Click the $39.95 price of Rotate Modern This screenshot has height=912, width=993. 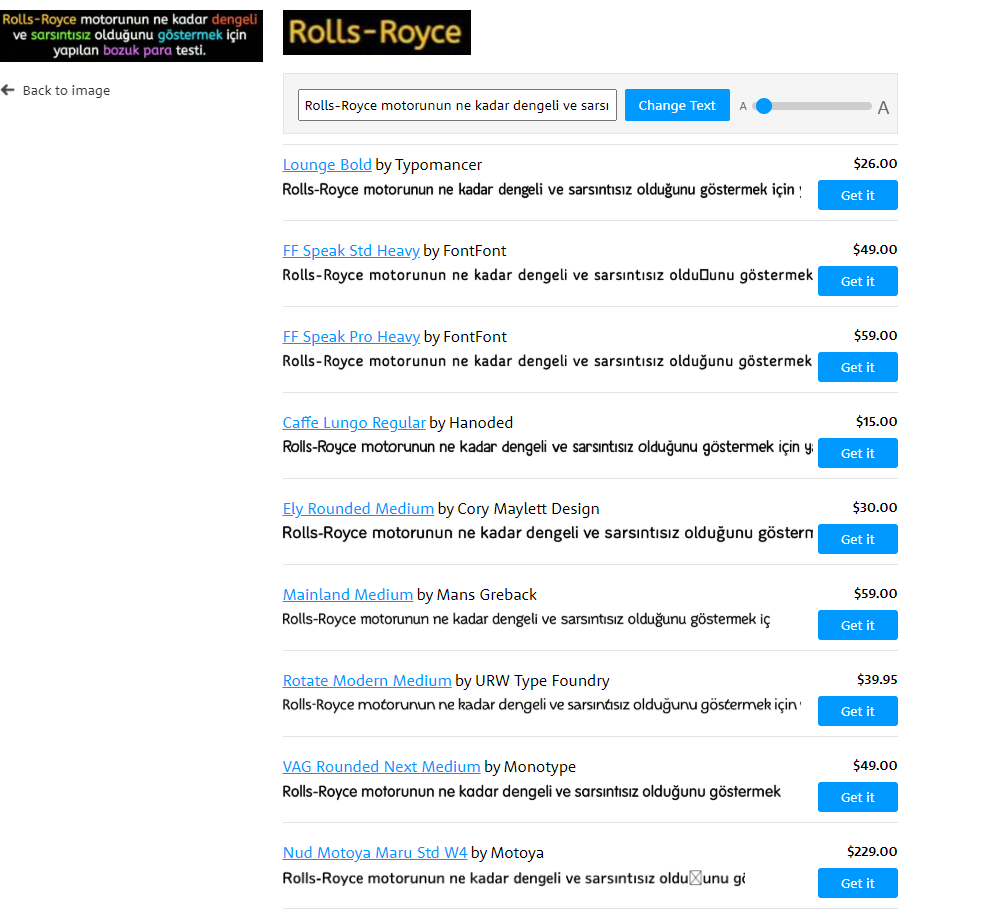[x=877, y=680]
